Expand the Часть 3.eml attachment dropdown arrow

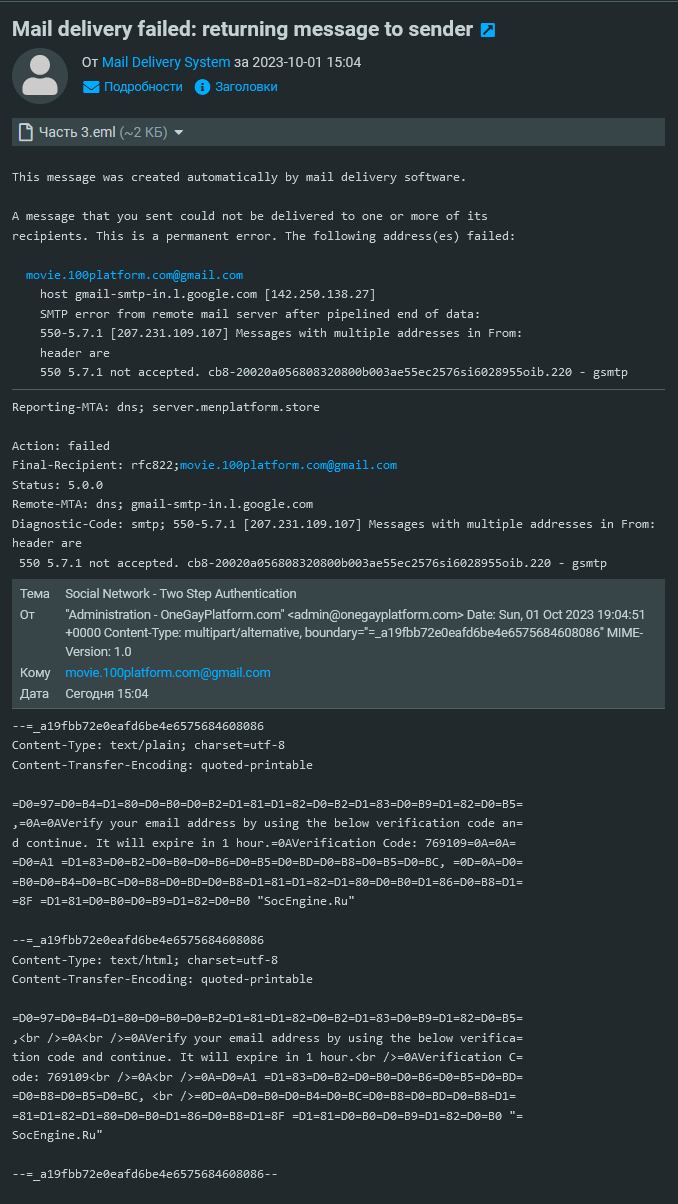click(178, 132)
